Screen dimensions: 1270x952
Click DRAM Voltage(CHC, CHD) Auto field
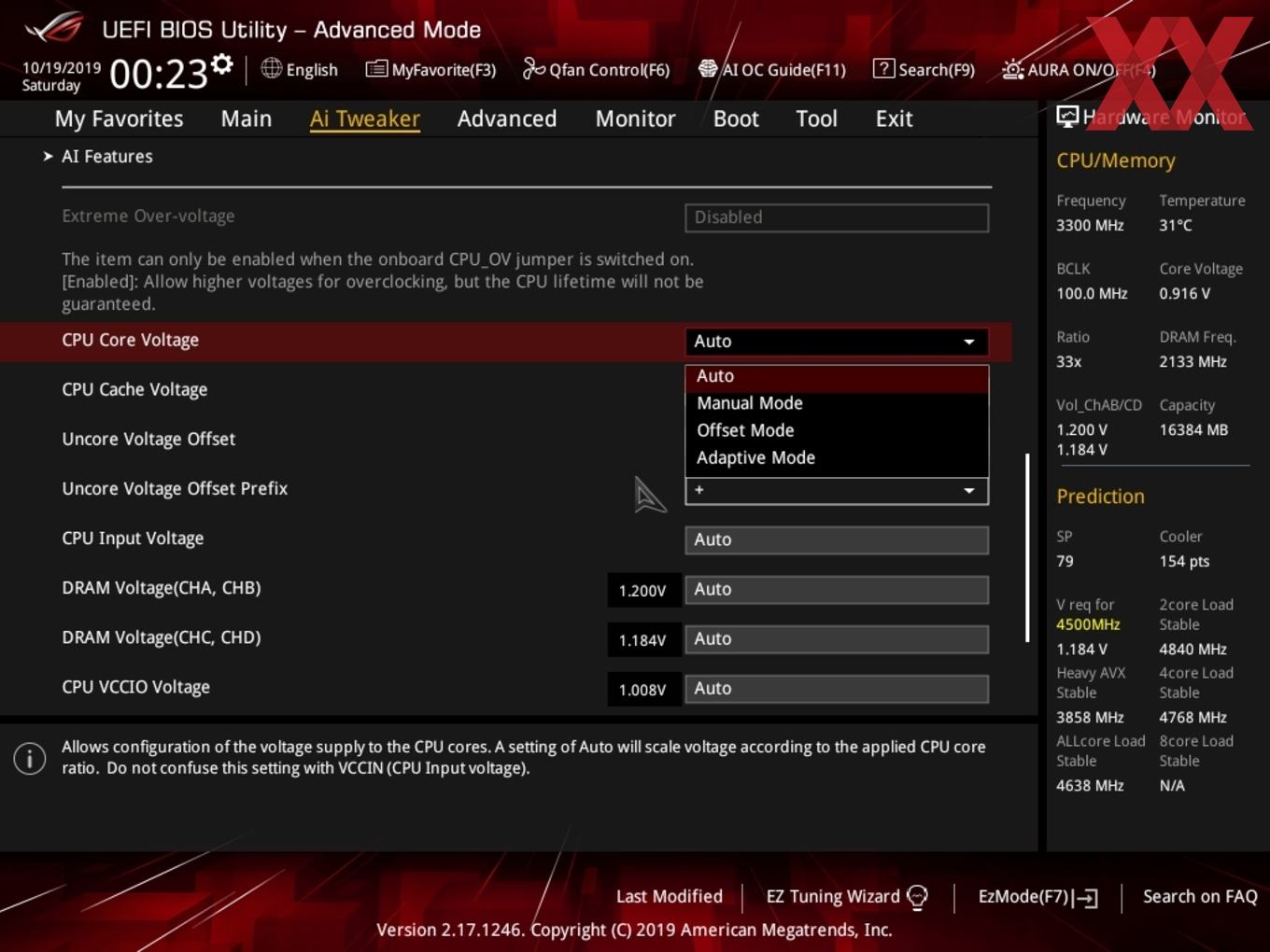click(837, 638)
